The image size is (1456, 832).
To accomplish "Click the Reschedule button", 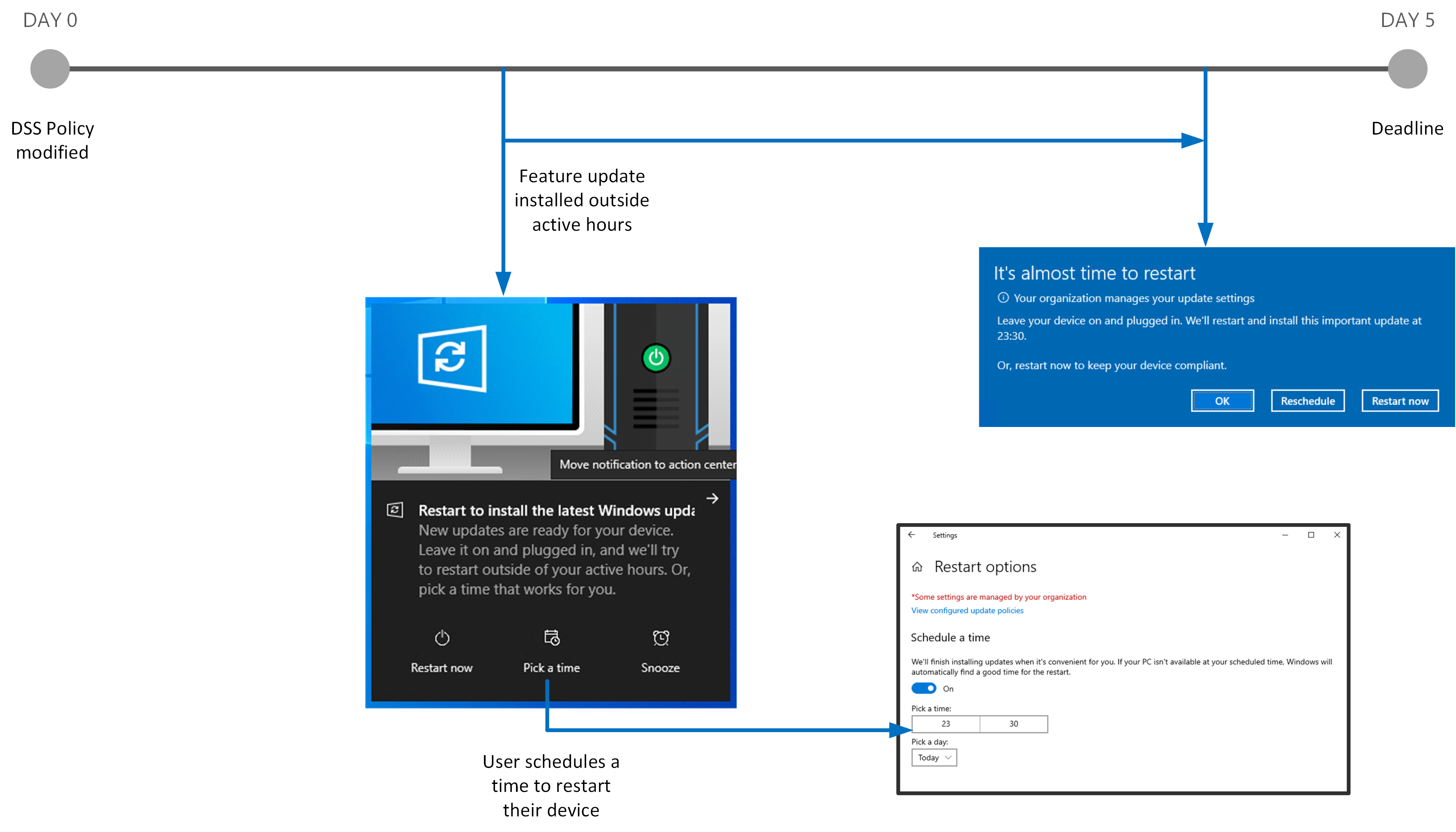I will coord(1307,401).
